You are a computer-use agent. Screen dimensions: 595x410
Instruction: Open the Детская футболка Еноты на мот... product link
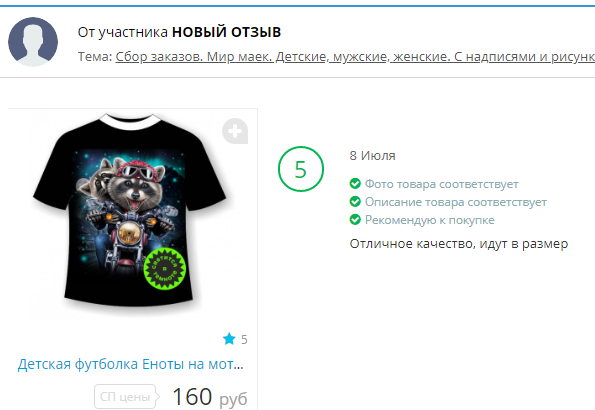tap(131, 364)
